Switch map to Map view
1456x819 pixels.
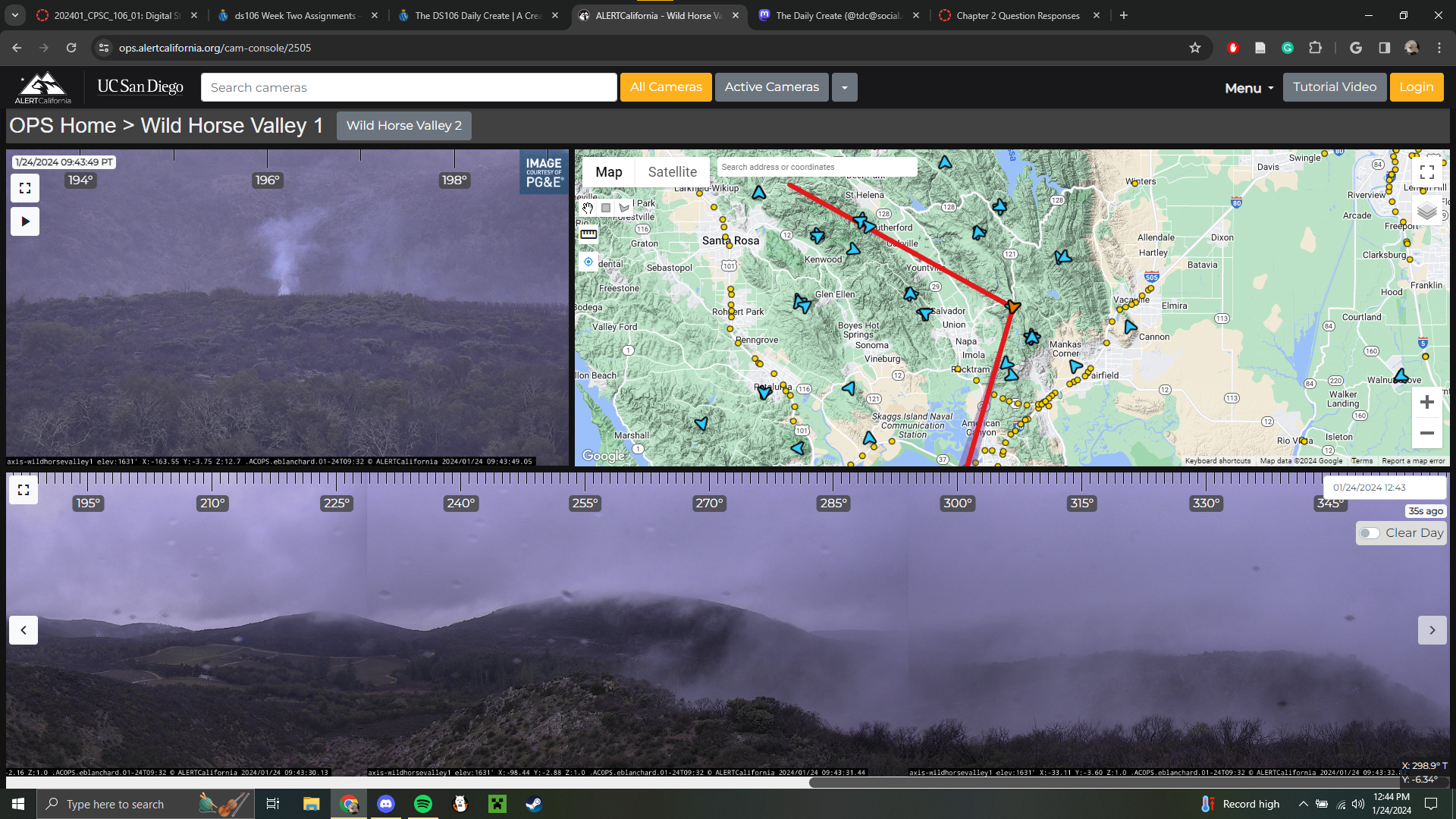click(x=608, y=172)
